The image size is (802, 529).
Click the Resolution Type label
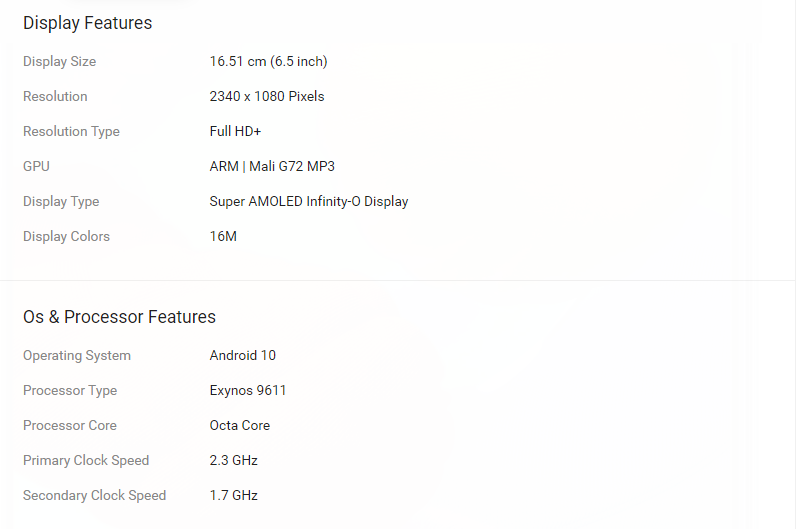71,132
